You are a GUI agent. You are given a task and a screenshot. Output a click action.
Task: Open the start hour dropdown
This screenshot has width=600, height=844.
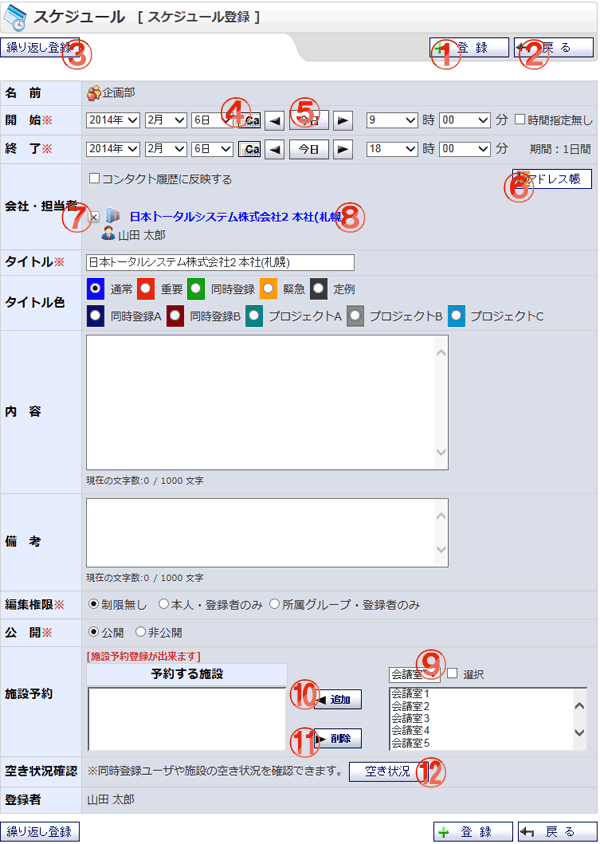click(391, 120)
